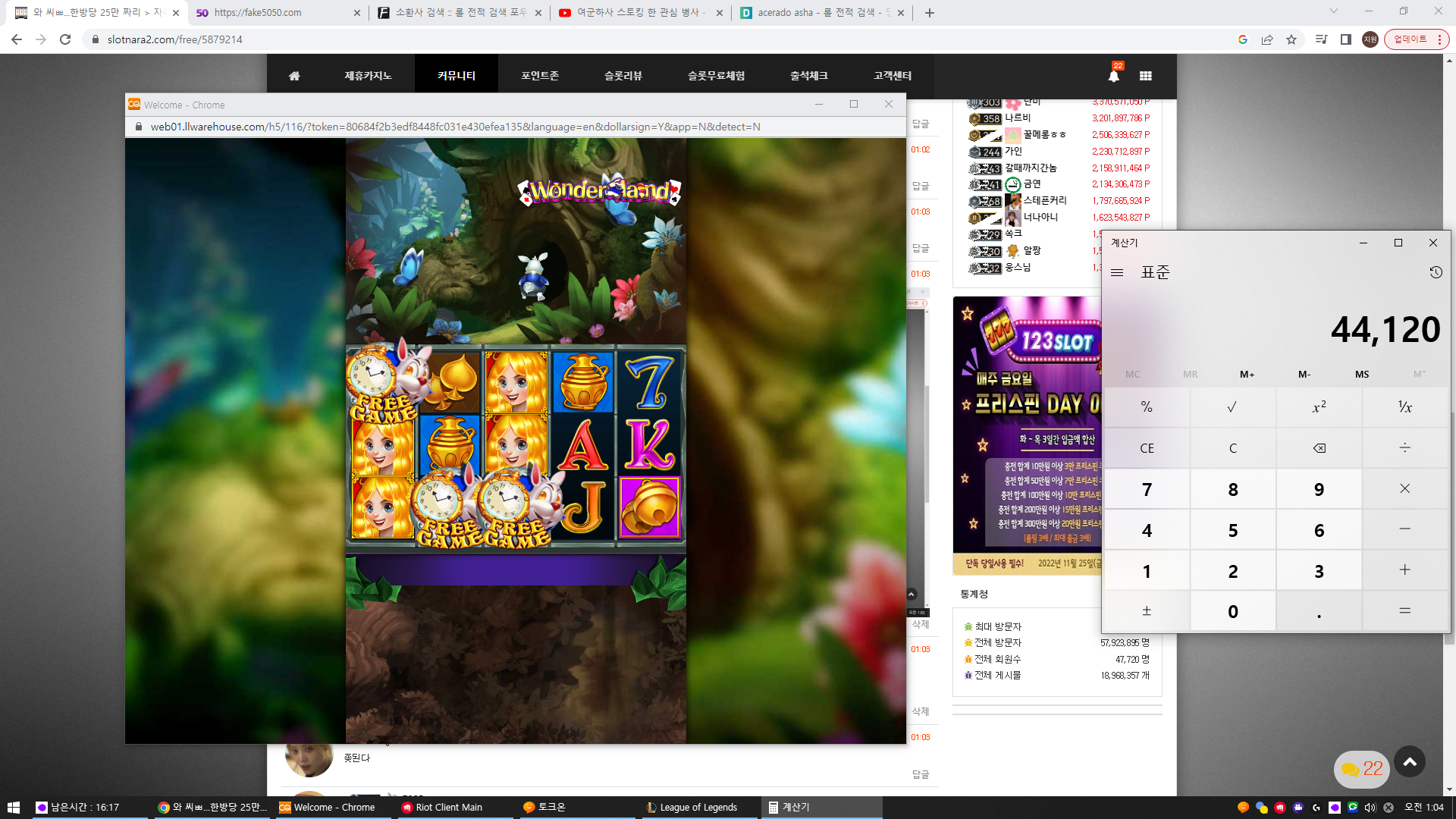This screenshot has height=819, width=1456.
Task: Open the 고객센터 menu
Action: coord(893,76)
